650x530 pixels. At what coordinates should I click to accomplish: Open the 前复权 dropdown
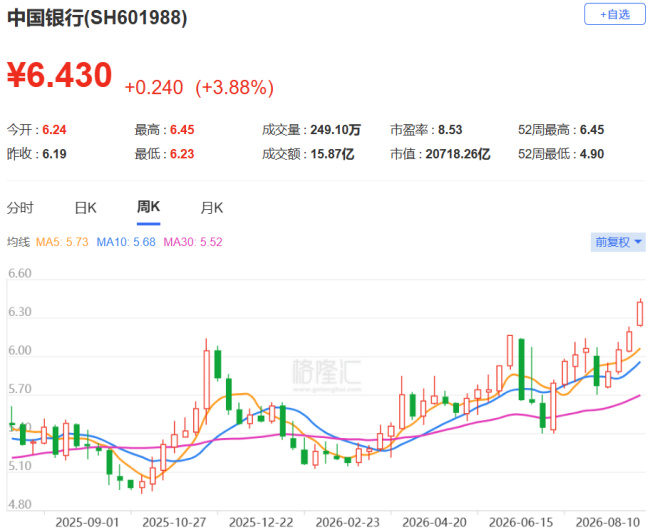tap(618, 242)
